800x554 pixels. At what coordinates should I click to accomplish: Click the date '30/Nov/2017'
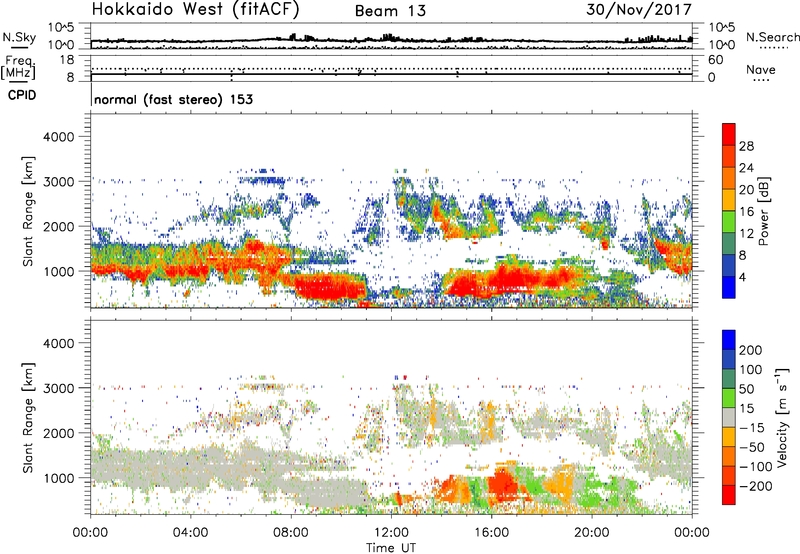click(639, 10)
